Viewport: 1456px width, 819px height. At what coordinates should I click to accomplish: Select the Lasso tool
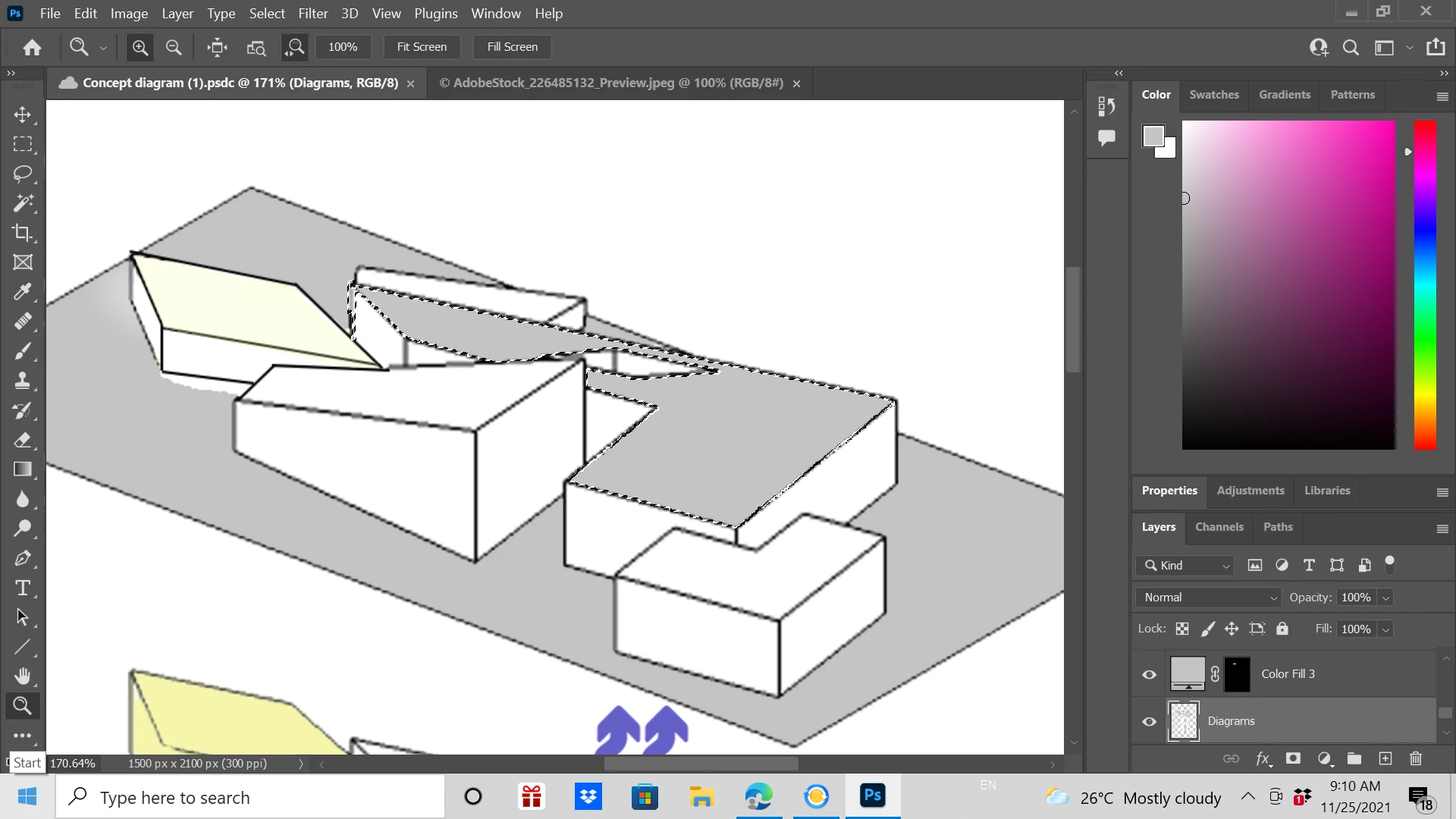coord(23,174)
